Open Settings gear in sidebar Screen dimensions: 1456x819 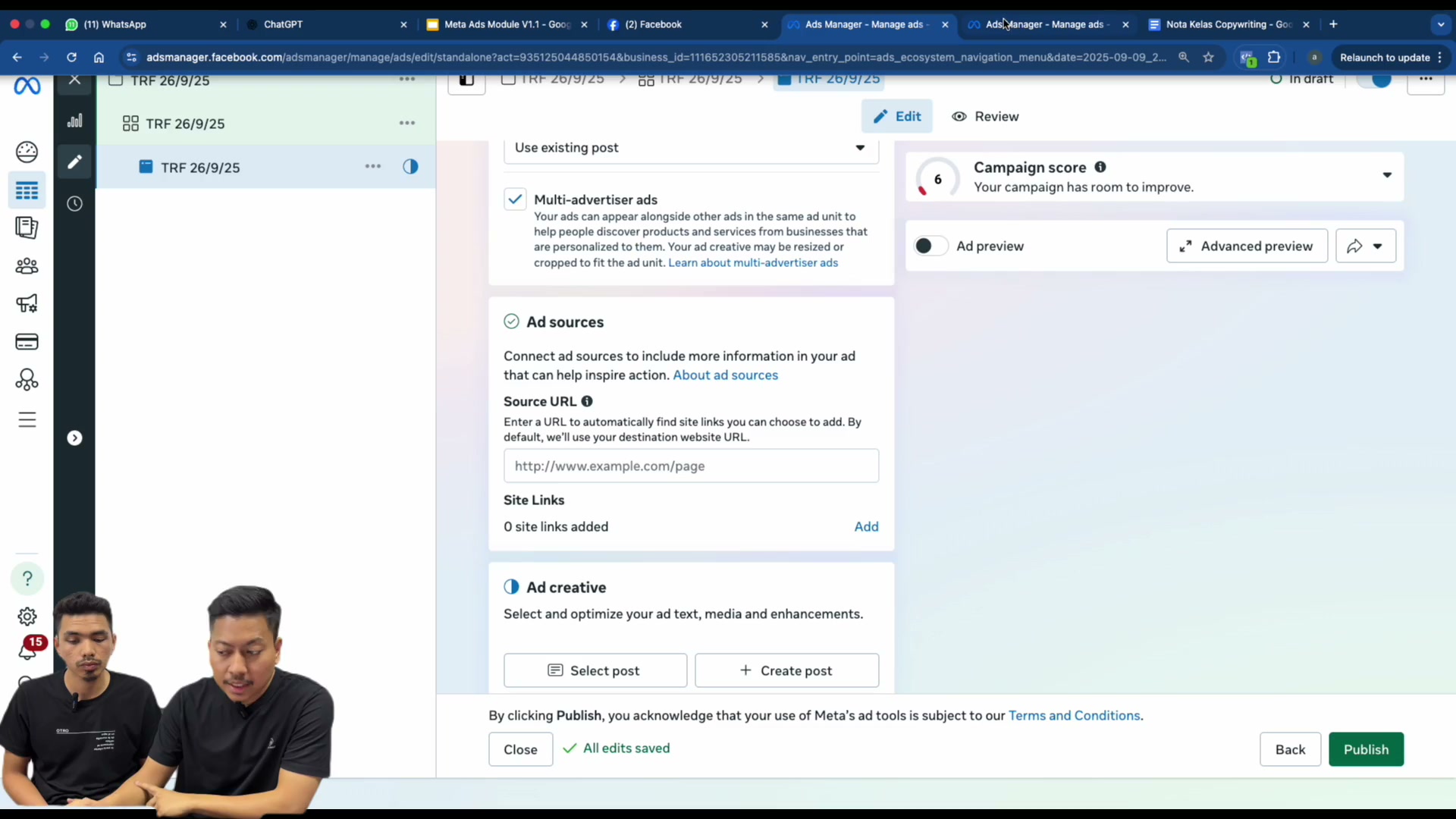tap(27, 617)
